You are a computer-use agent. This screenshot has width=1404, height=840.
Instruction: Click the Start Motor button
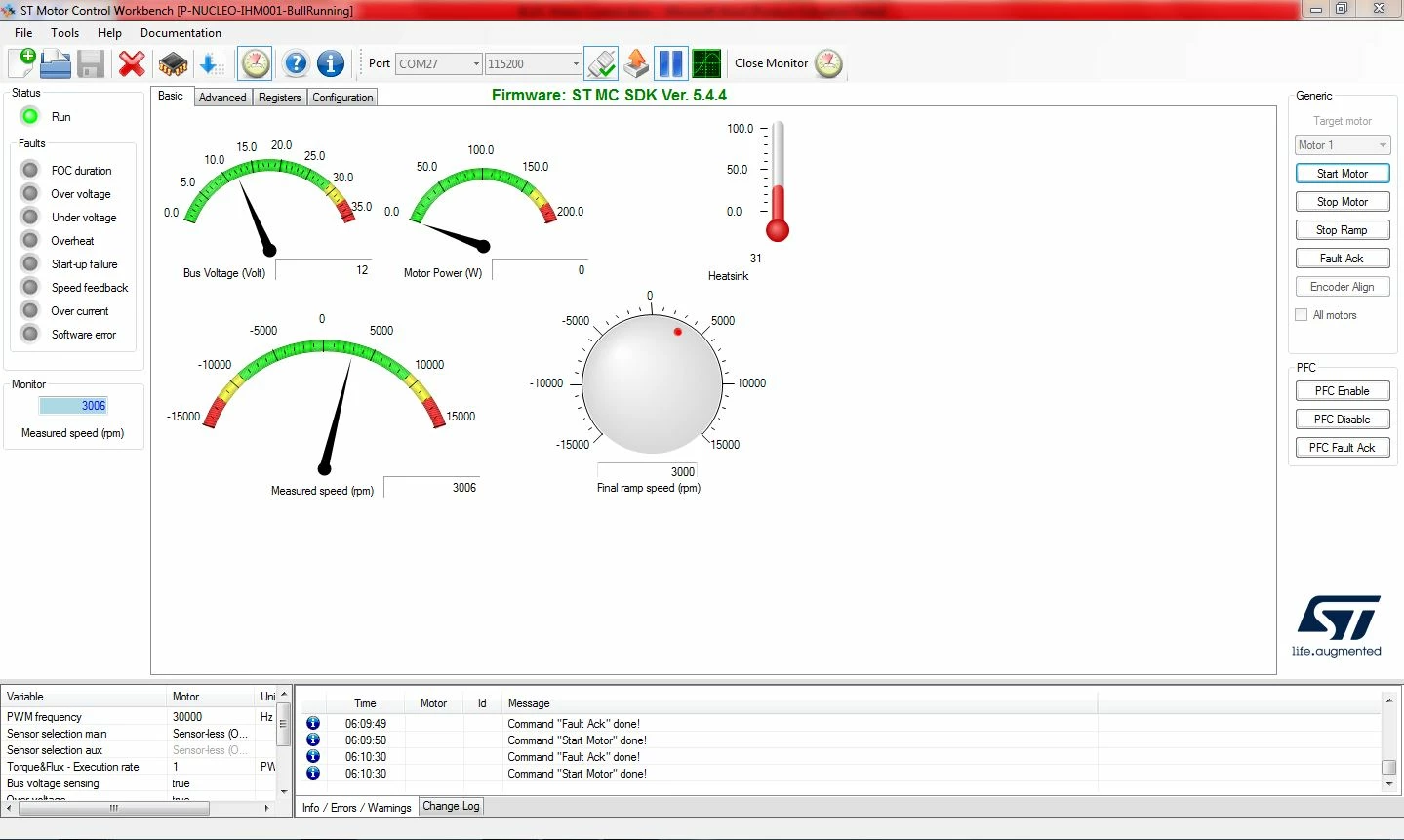click(1343, 174)
